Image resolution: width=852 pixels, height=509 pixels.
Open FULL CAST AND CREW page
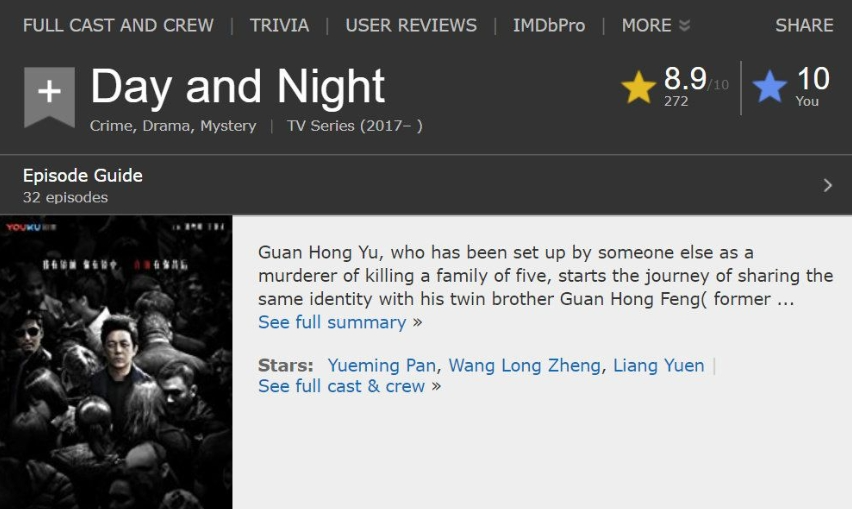118,25
